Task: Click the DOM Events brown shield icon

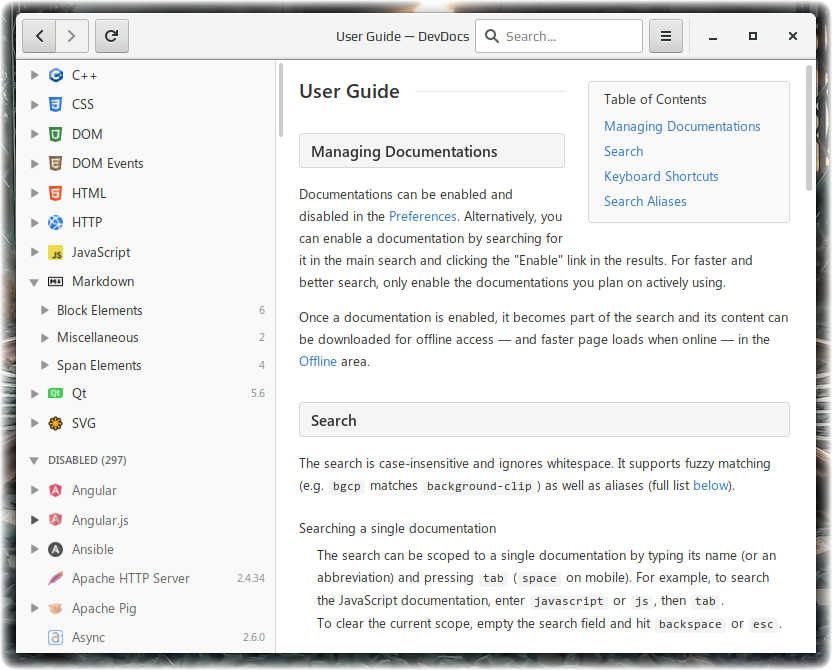Action: [x=56, y=163]
